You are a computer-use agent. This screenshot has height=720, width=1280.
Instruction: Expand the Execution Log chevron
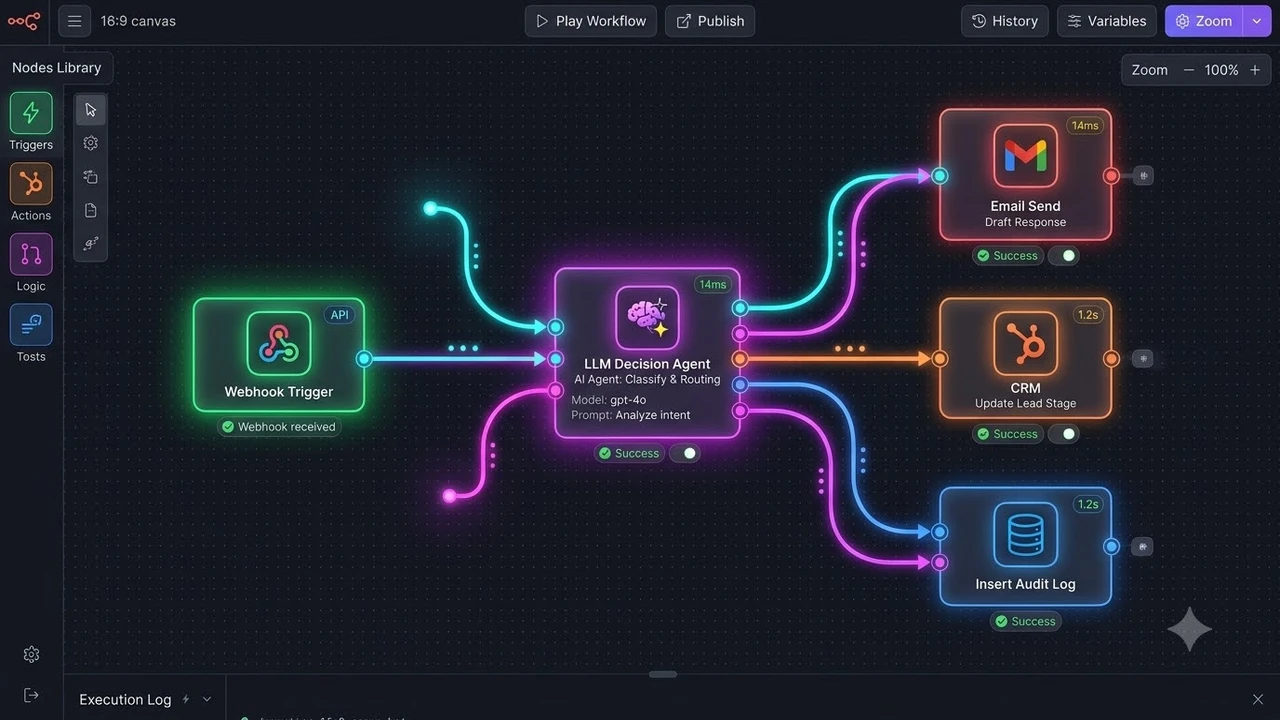pyautogui.click(x=207, y=699)
